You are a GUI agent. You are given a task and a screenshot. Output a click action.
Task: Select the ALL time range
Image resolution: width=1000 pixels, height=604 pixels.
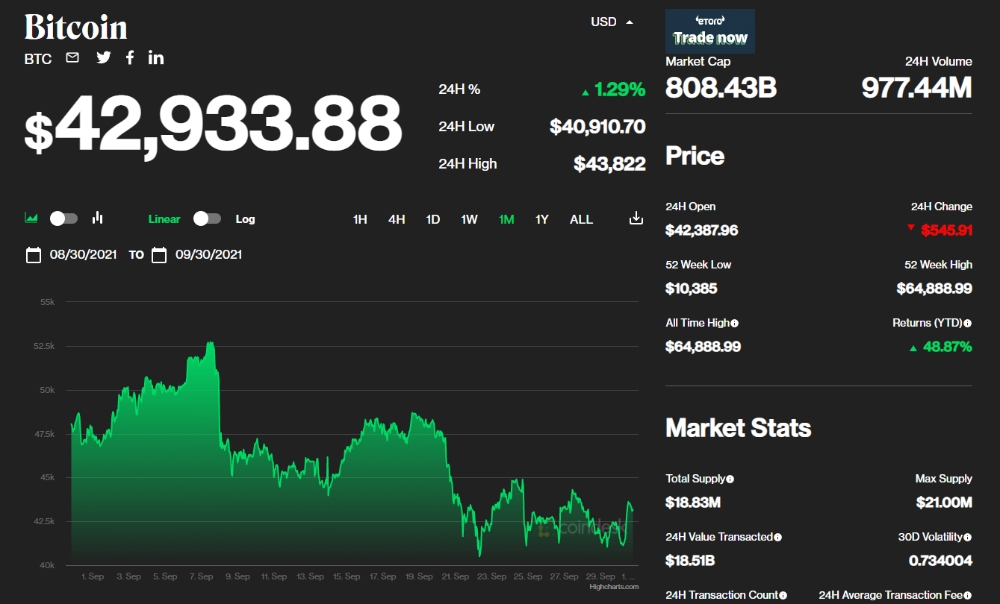point(581,219)
